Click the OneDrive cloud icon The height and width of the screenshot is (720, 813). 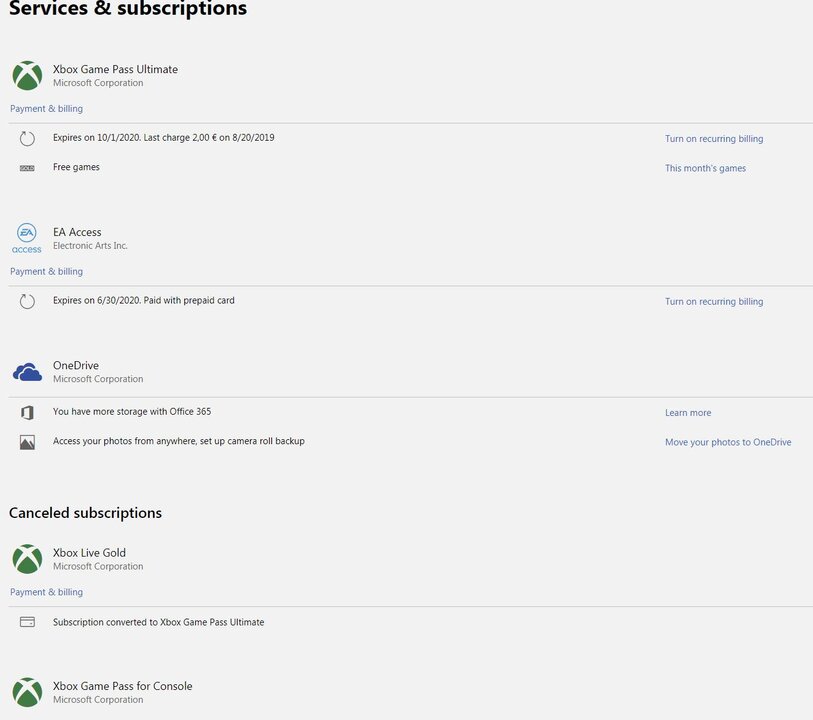(x=27, y=372)
